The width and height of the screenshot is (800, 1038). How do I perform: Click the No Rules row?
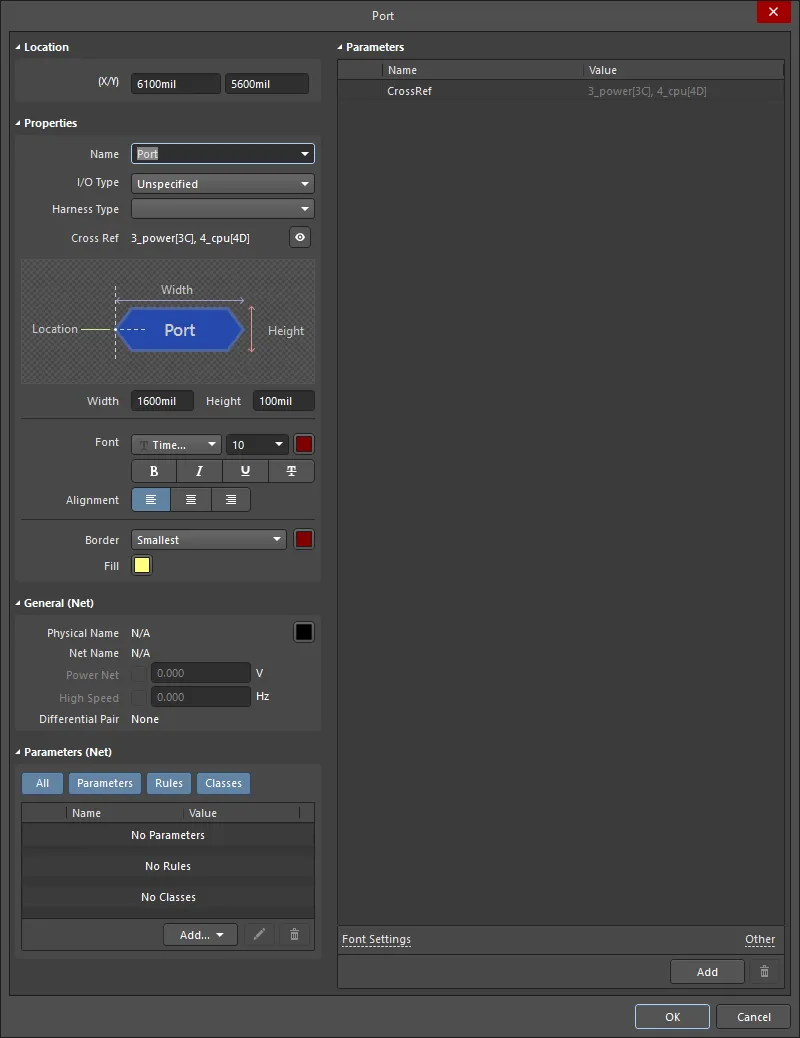[x=168, y=866]
